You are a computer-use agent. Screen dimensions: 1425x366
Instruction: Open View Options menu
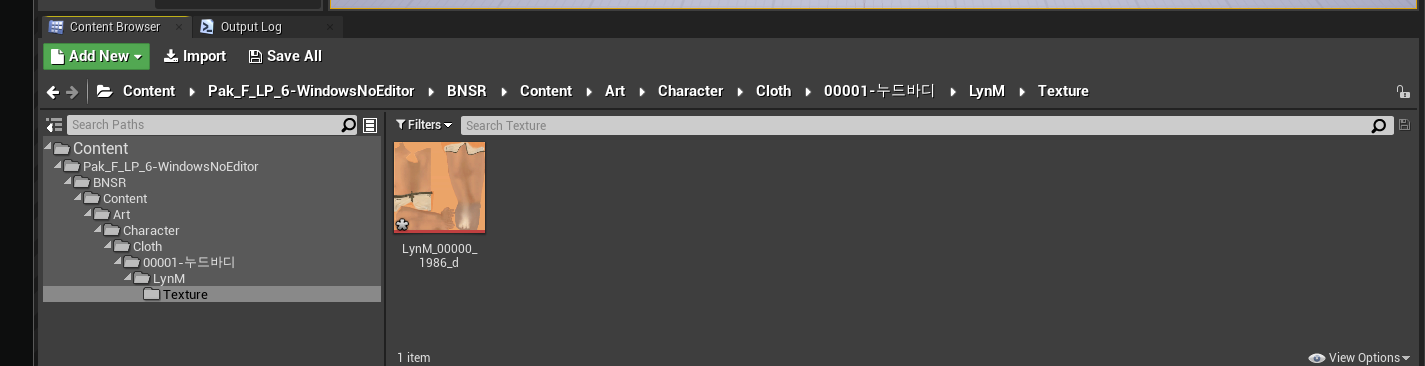pyautogui.click(x=1360, y=358)
